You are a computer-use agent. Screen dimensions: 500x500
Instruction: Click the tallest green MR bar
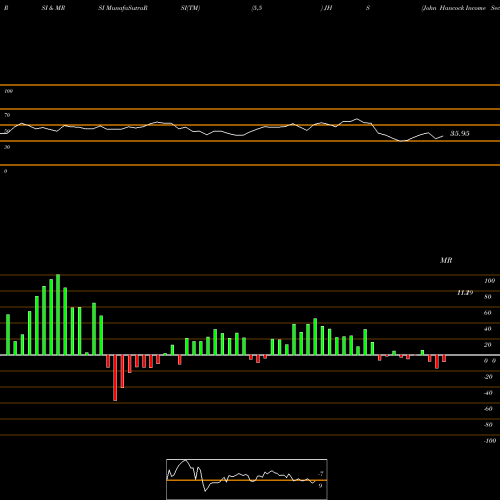click(58, 314)
